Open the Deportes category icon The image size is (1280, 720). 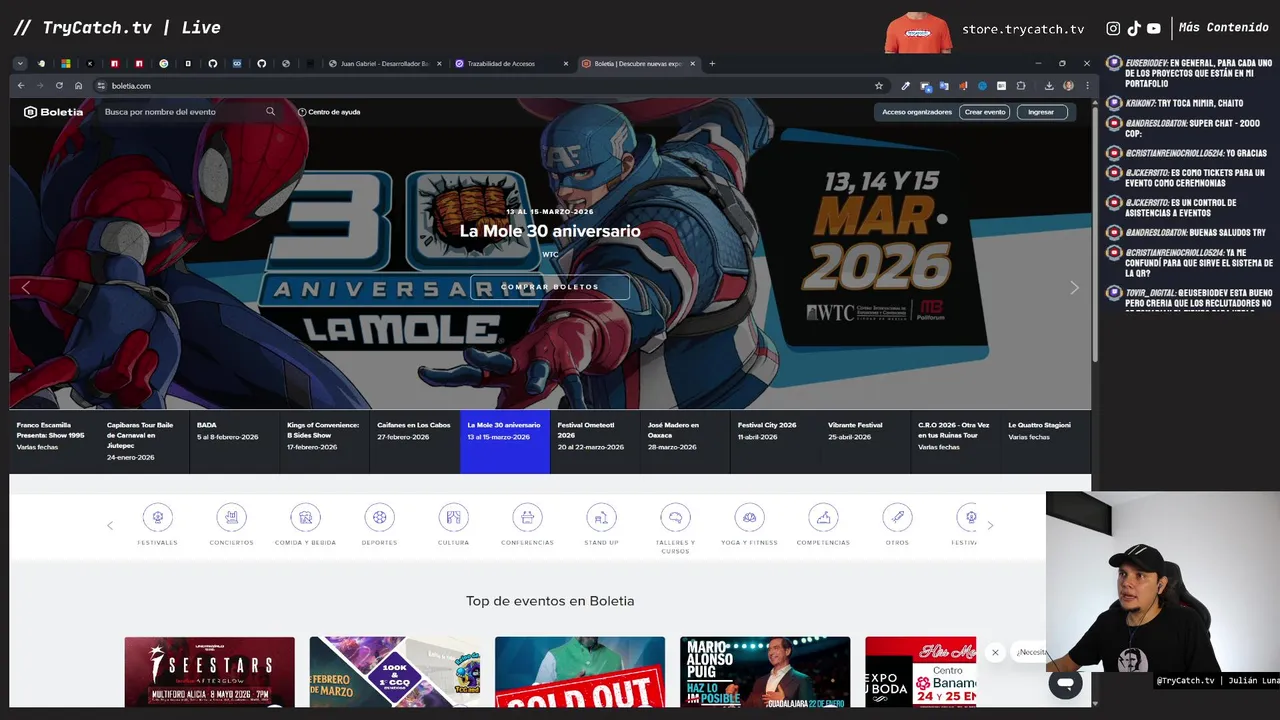(379, 517)
